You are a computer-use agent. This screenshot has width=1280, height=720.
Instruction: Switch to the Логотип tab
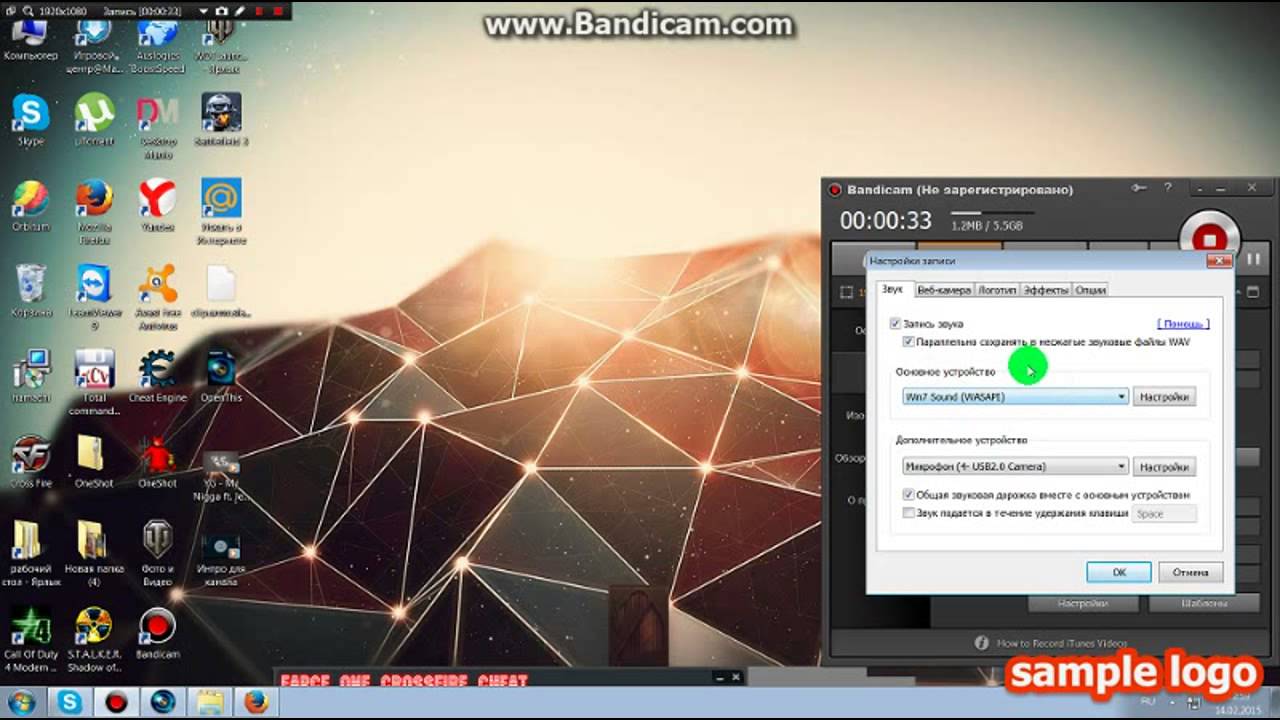click(997, 290)
